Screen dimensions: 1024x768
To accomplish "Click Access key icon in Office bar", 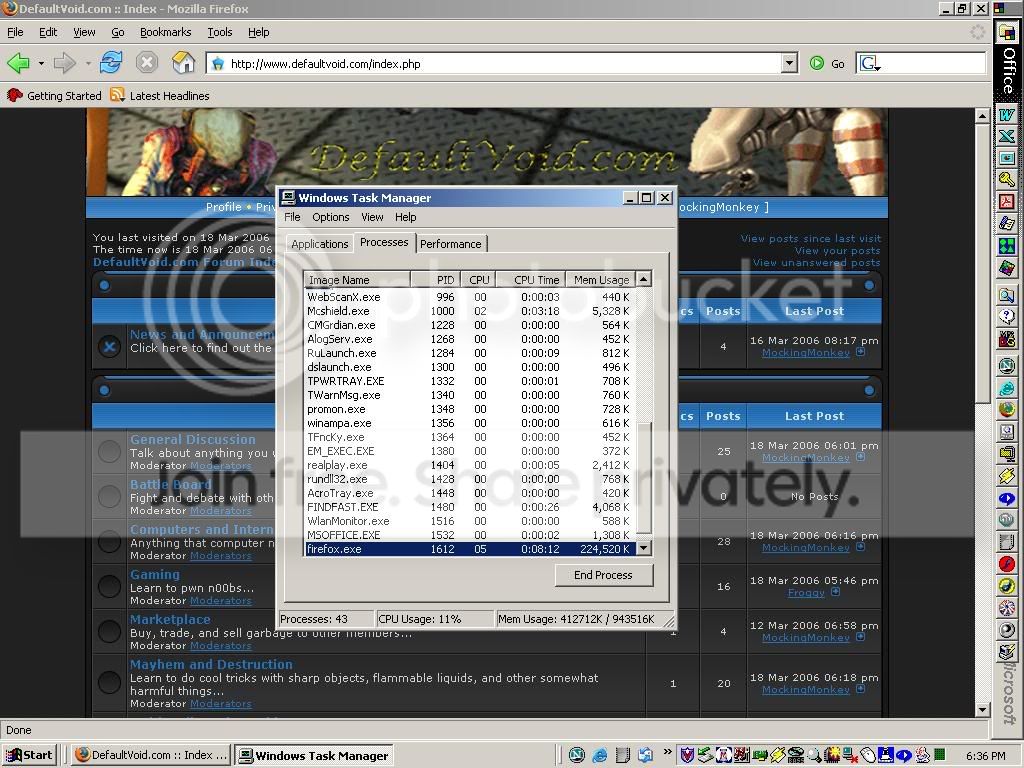I will point(1006,179).
